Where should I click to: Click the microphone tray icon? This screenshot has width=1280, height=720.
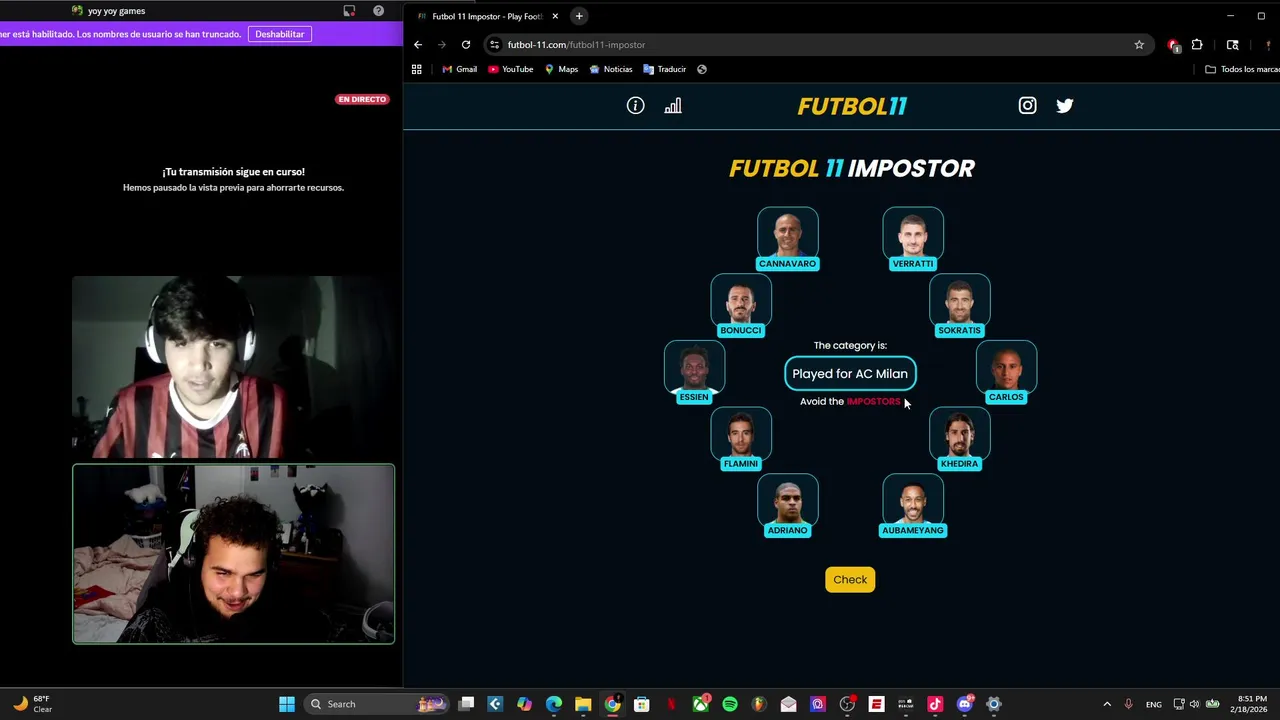point(1129,704)
